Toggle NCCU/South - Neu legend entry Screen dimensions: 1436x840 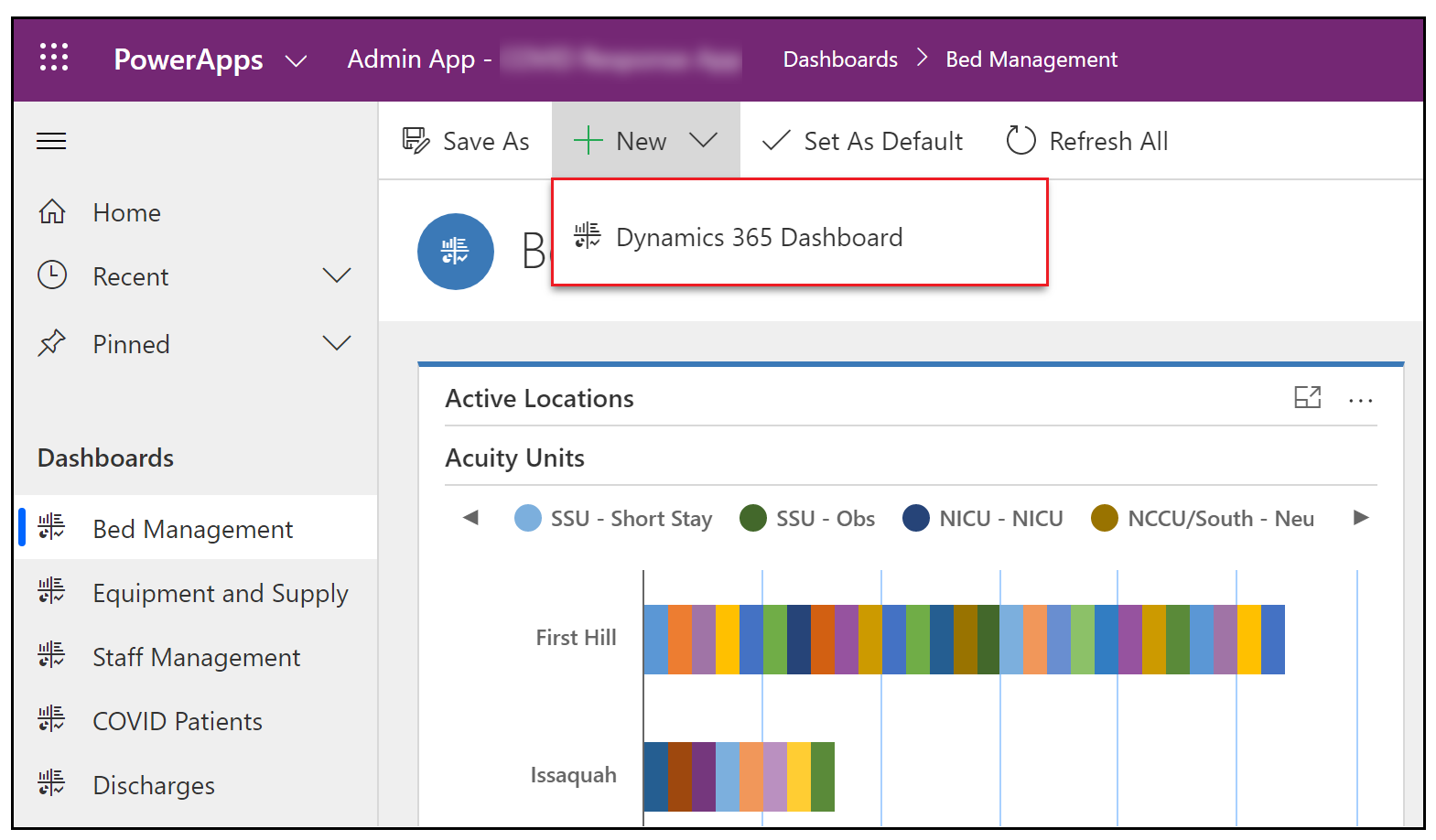[1203, 519]
